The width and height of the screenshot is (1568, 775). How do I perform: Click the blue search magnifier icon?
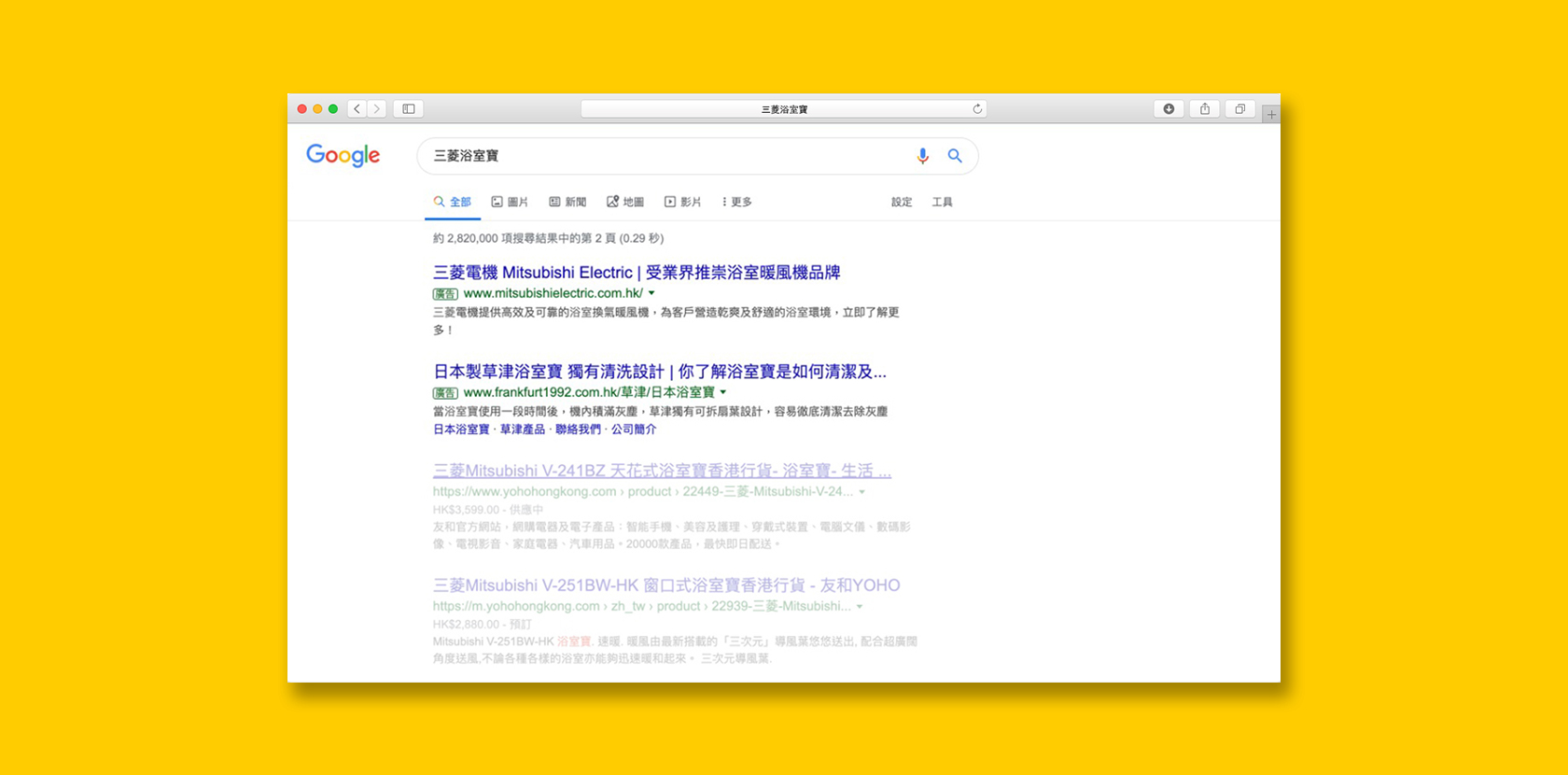[955, 156]
